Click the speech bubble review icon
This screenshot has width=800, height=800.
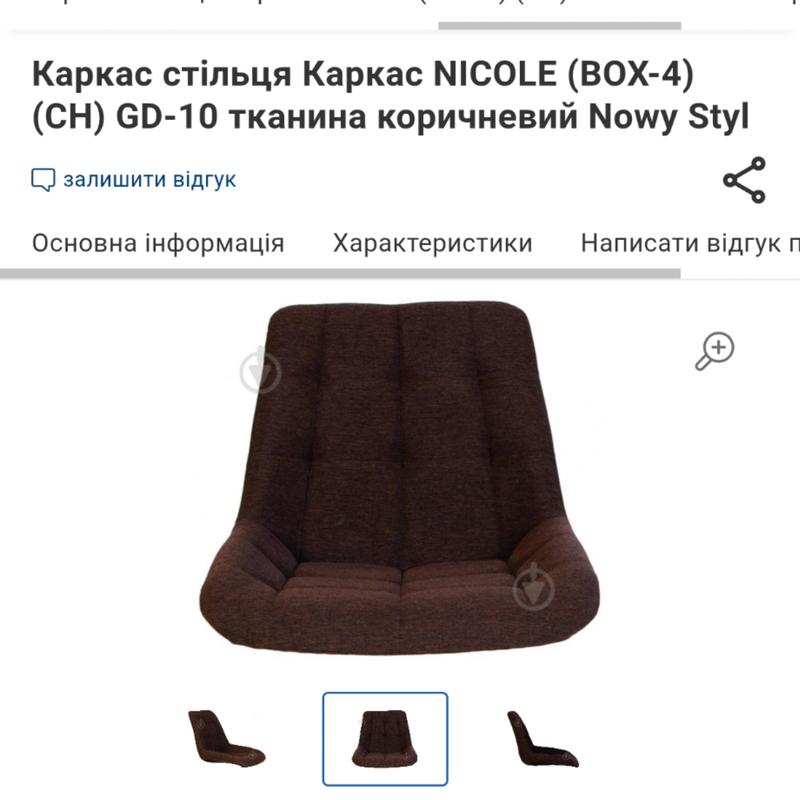[43, 180]
